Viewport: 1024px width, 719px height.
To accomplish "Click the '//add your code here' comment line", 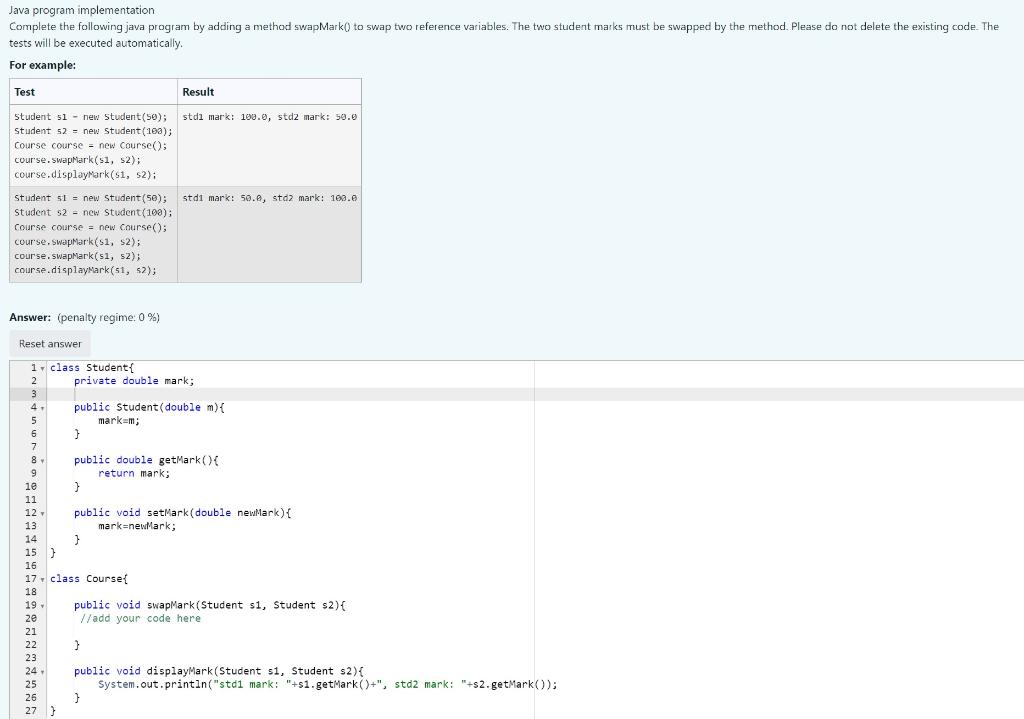I will click(x=140, y=618).
